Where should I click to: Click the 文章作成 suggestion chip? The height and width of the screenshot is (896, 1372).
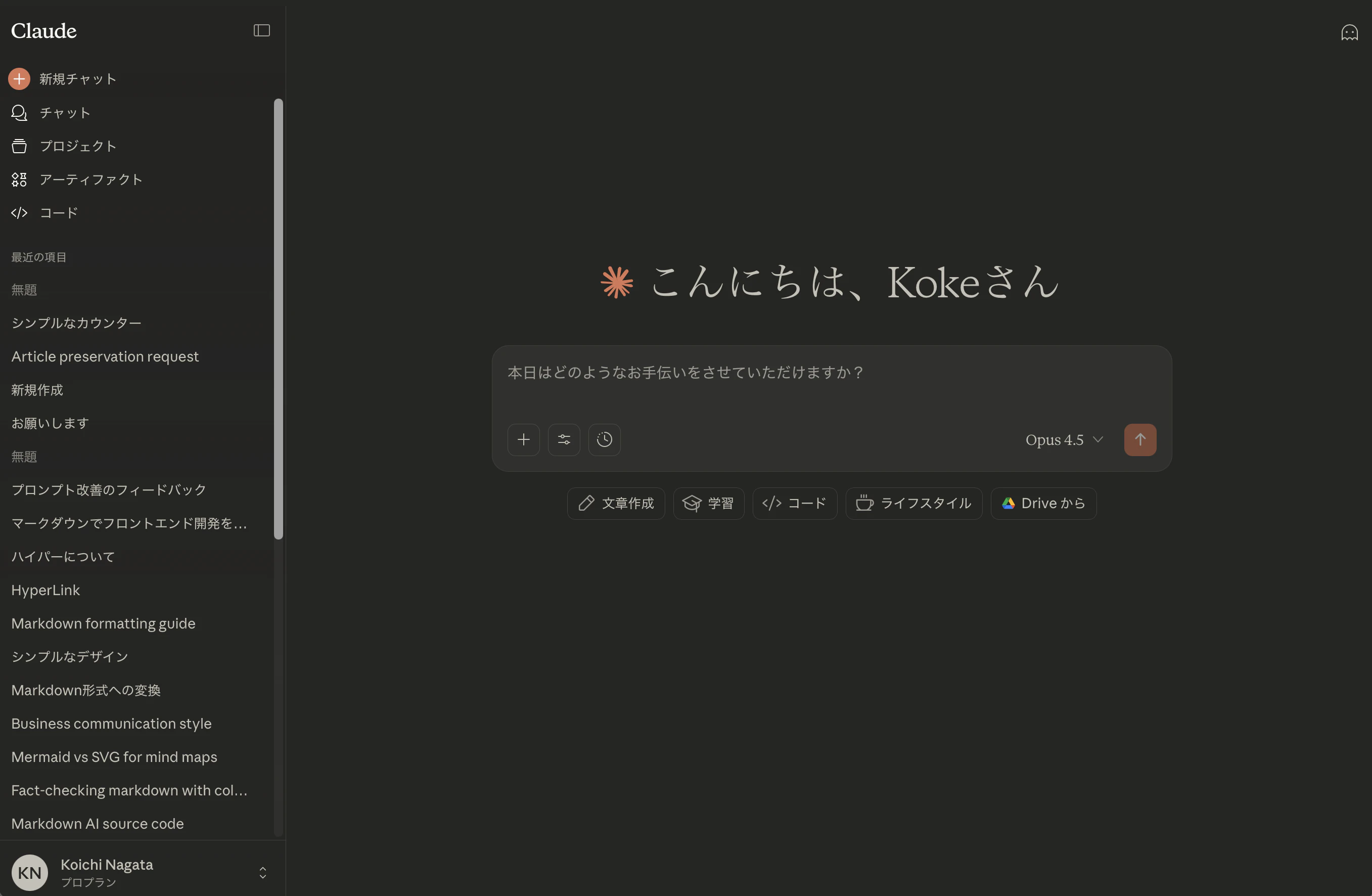616,503
